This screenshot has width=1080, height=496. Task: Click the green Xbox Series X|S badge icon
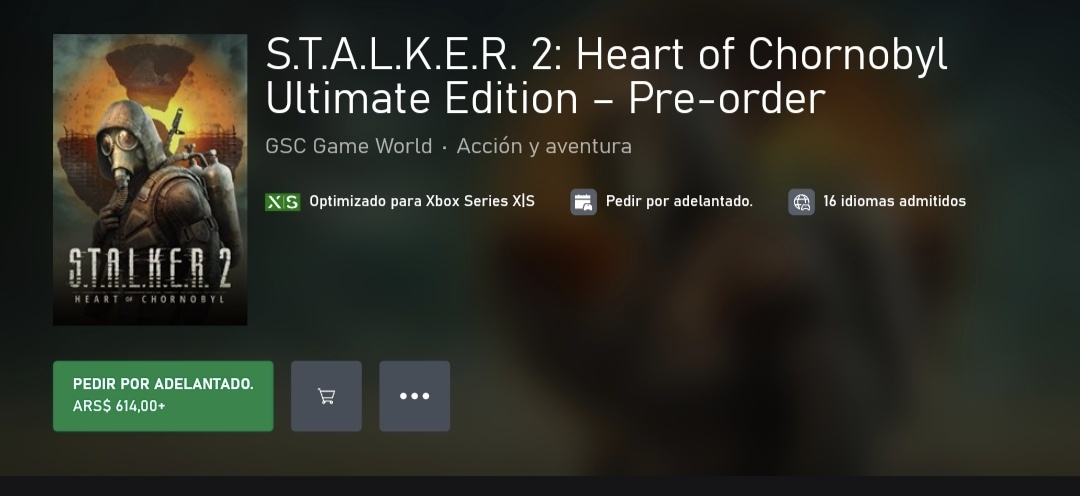click(x=282, y=202)
